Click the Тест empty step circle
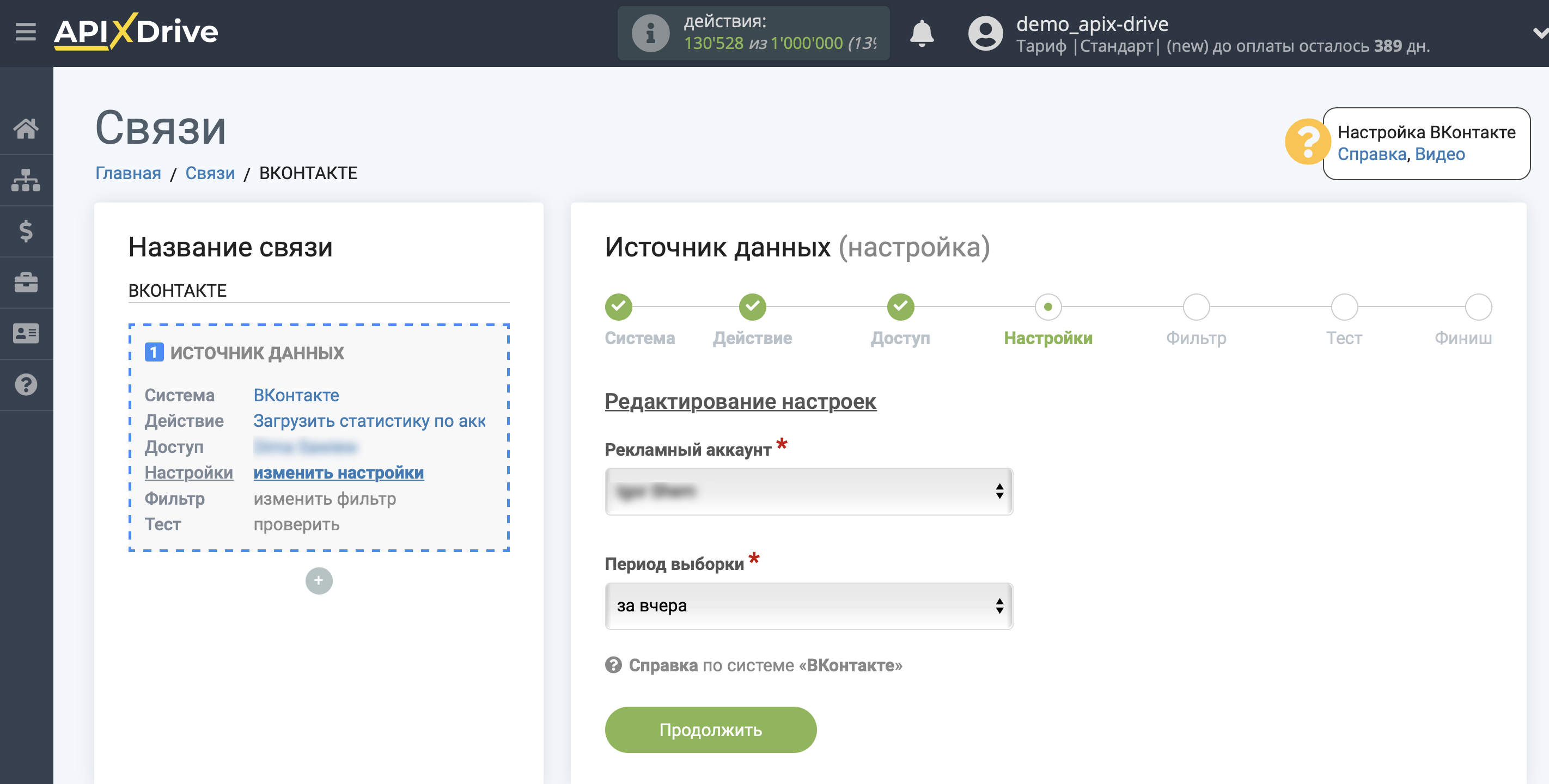1549x784 pixels. pyautogui.click(x=1344, y=307)
